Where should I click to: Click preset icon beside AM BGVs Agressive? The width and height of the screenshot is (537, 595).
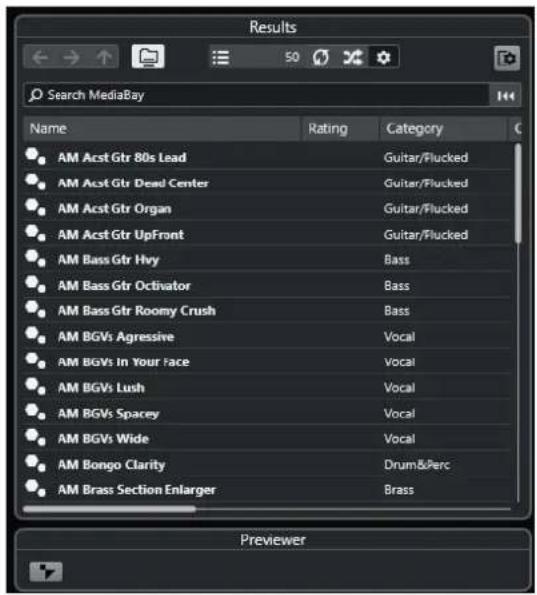(35, 336)
